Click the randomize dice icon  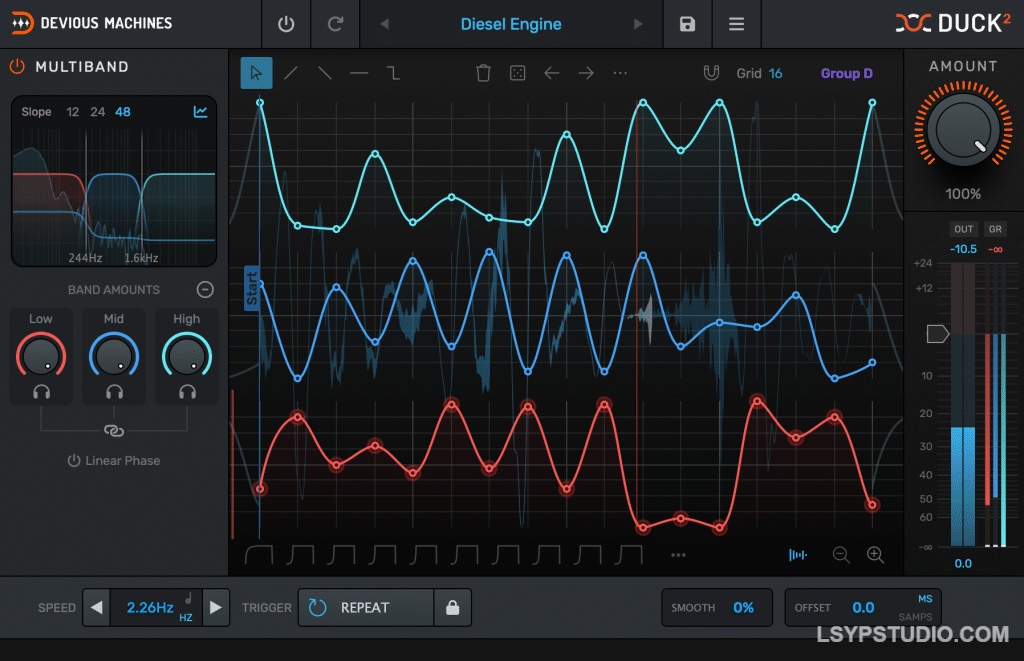click(517, 73)
